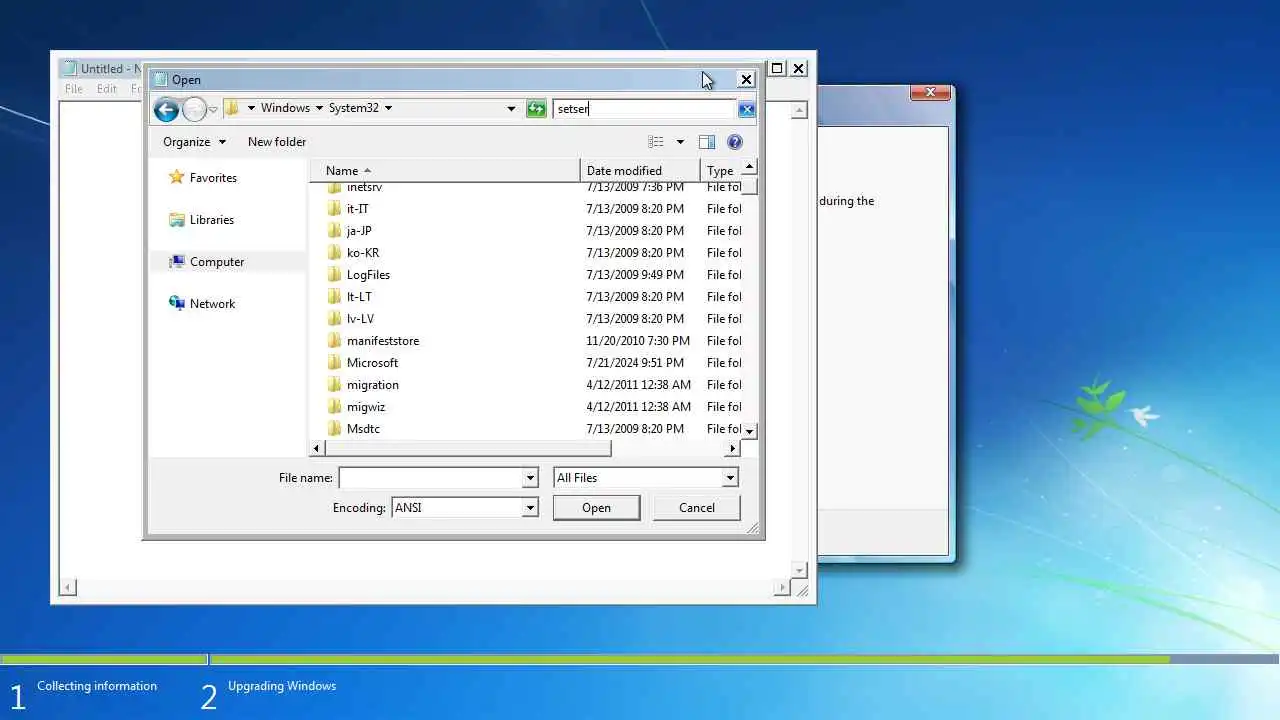Open the Edit menu in Notepad
Screen dimensions: 1280x720
tap(107, 89)
